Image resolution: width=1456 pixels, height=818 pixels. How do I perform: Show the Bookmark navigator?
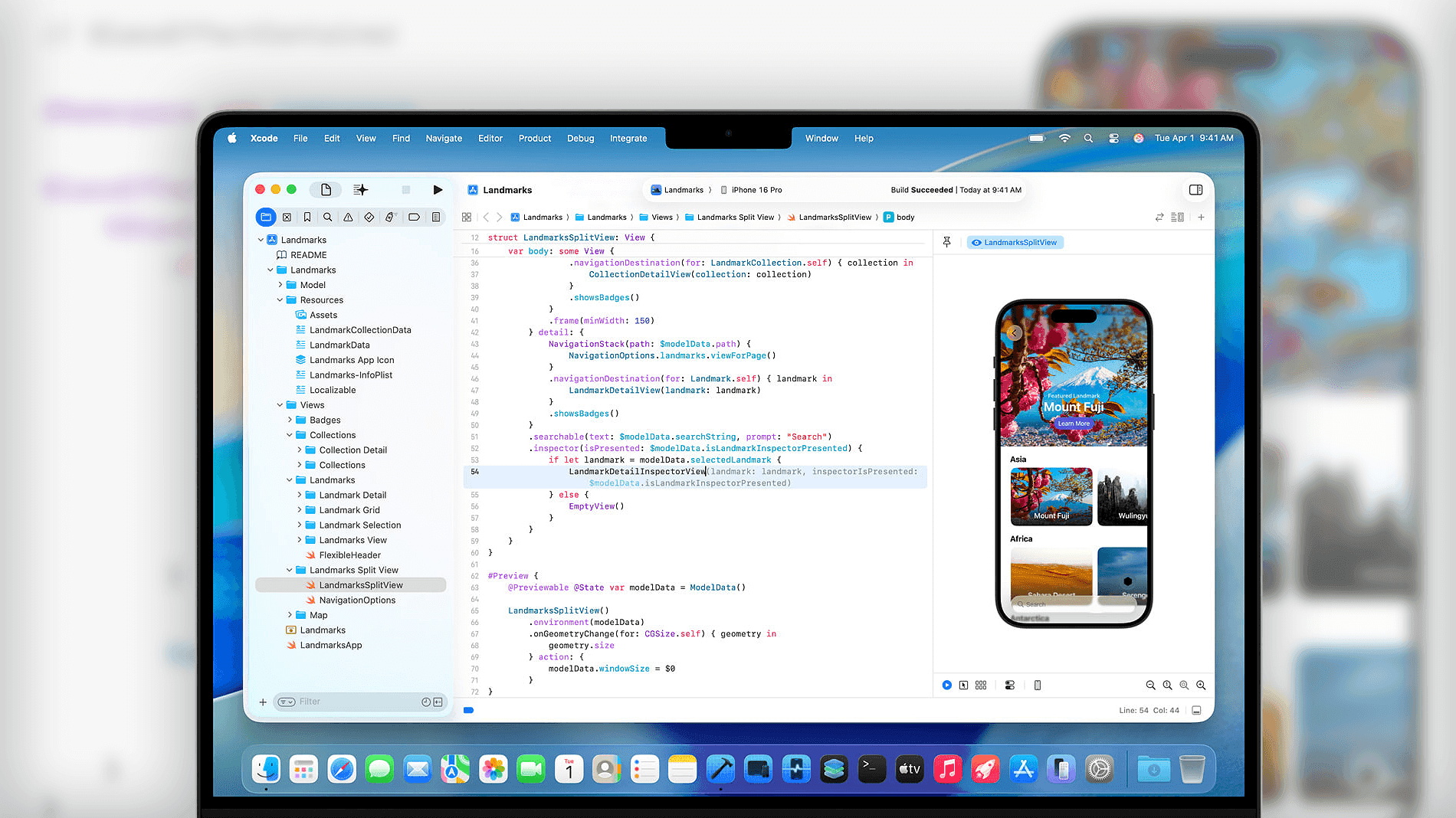[307, 218]
